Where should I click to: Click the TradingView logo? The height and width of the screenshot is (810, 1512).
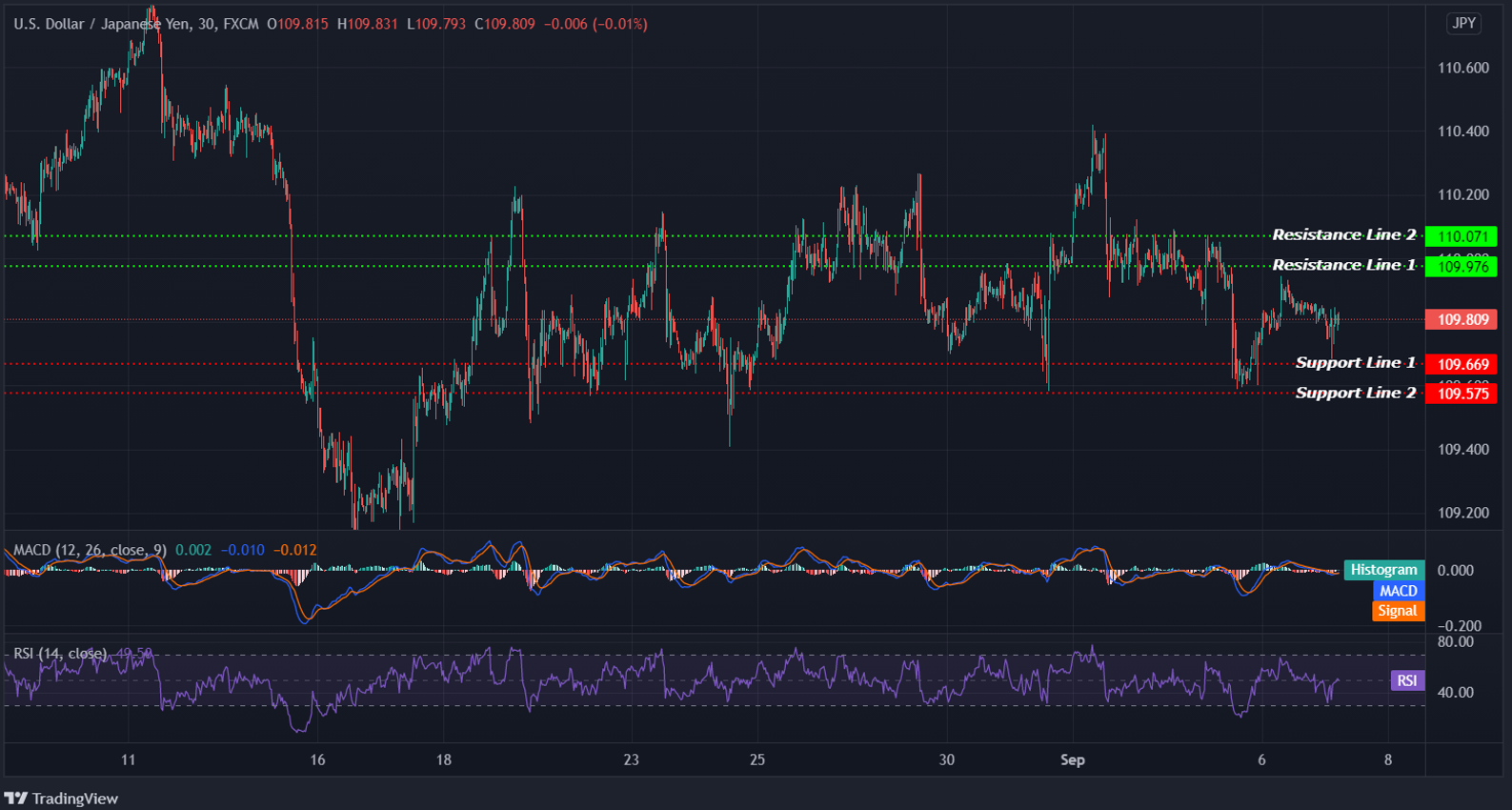point(62,799)
